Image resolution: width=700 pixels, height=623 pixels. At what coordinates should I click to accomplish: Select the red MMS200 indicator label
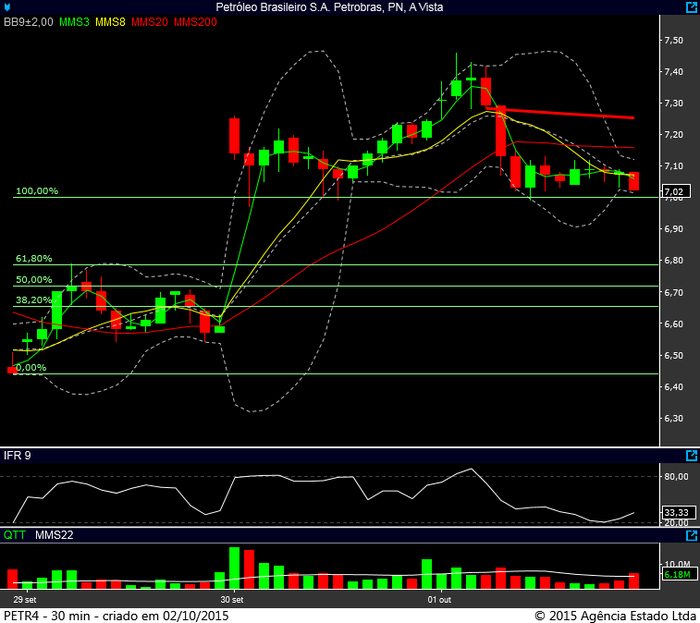(195, 21)
